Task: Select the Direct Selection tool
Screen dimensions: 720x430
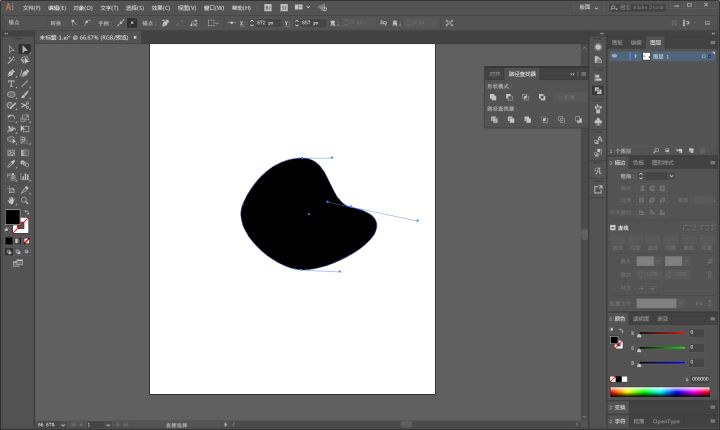Action: [25, 49]
